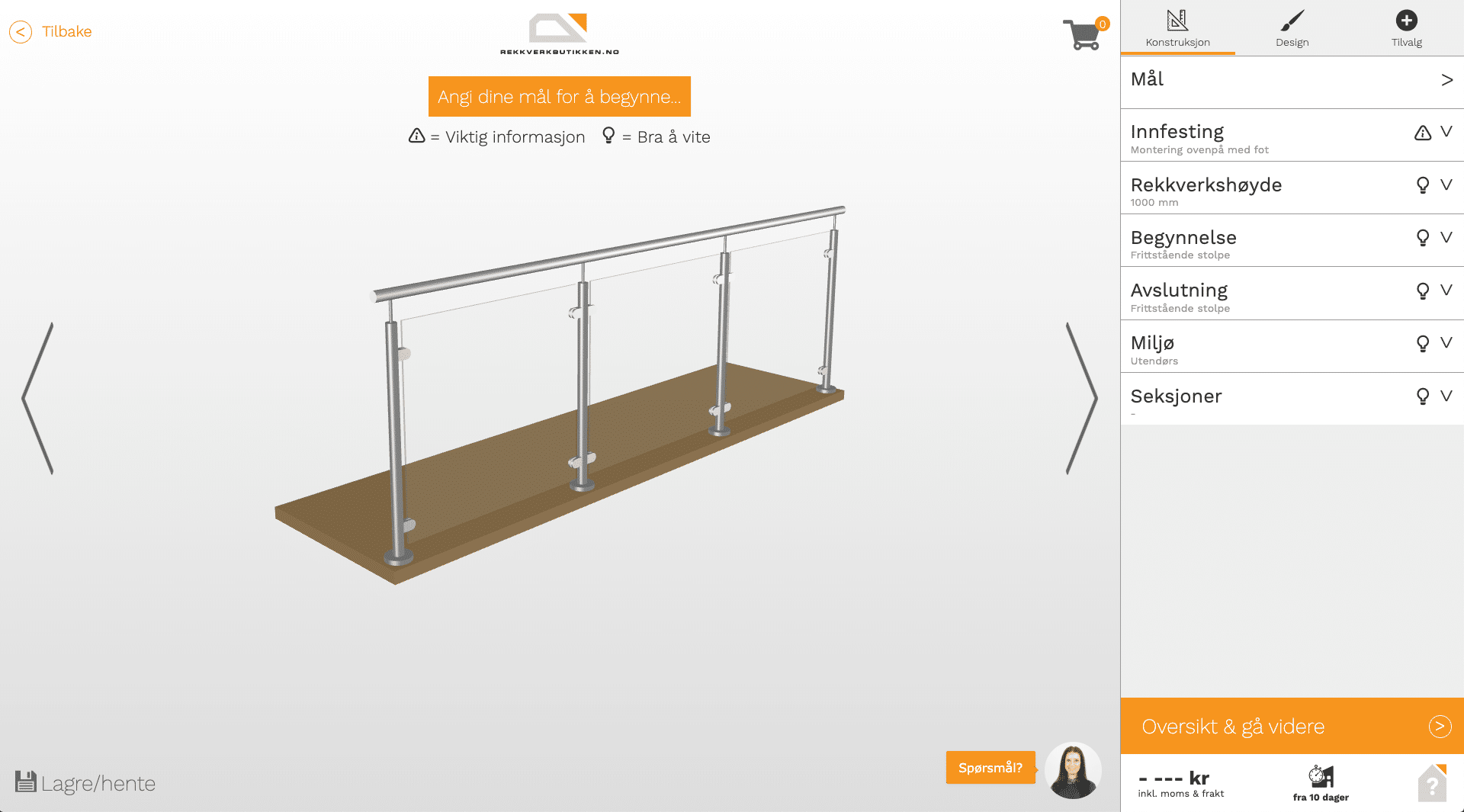1464x812 pixels.
Task: Switch to the Design tab
Action: pos(1292,29)
